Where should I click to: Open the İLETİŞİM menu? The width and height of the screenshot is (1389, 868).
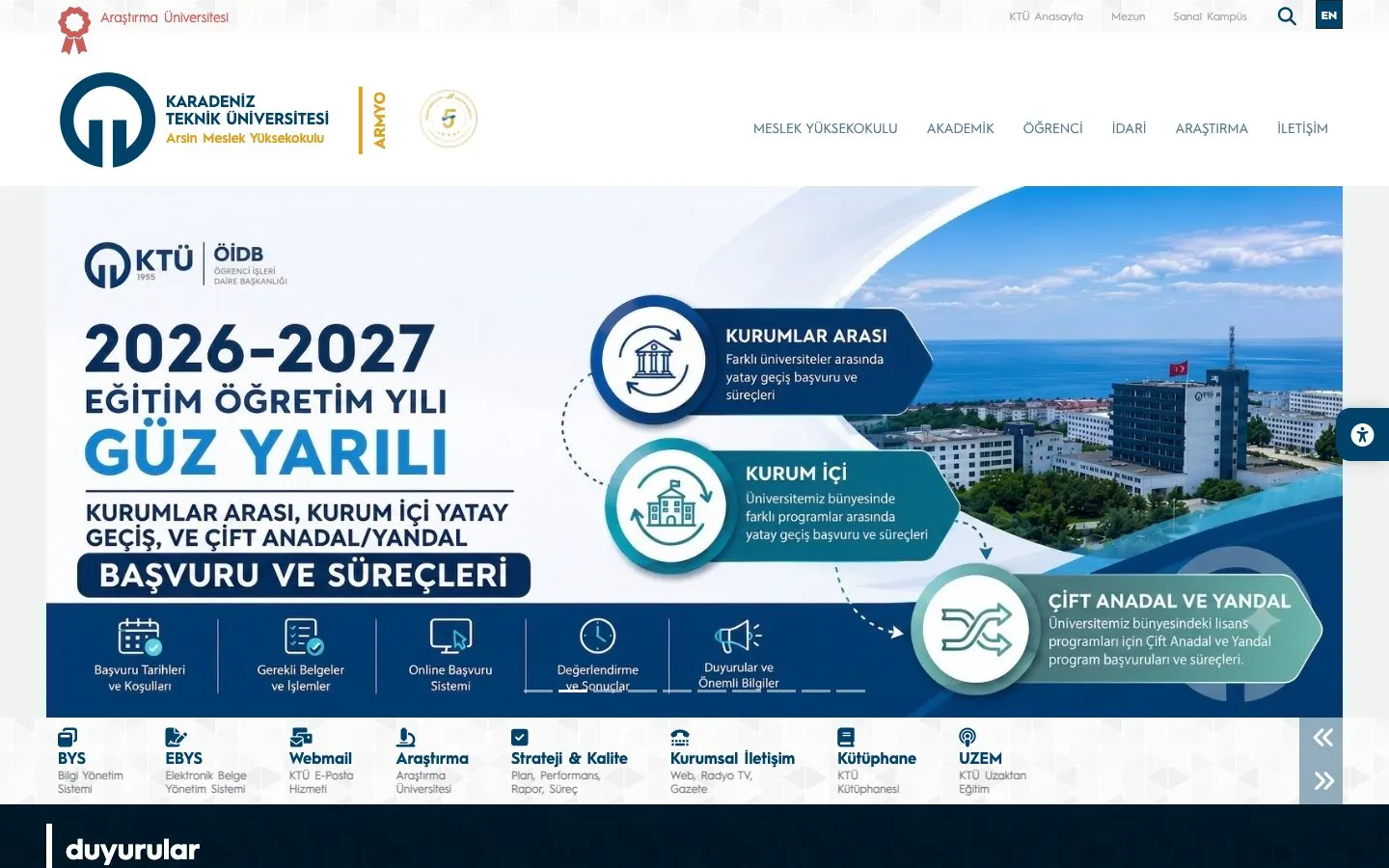(1302, 128)
